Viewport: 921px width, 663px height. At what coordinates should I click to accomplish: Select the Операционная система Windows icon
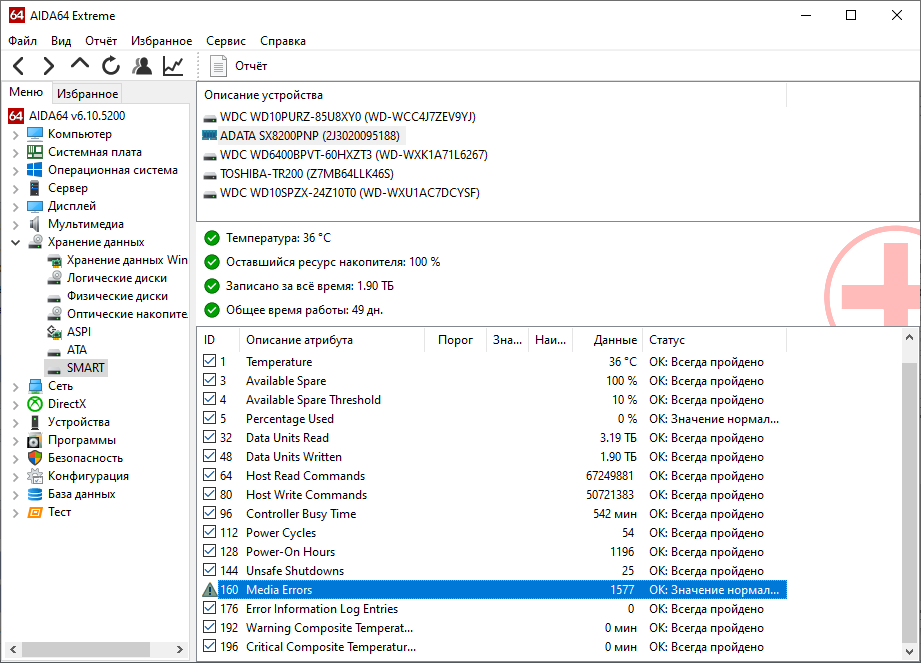pyautogui.click(x=35, y=170)
